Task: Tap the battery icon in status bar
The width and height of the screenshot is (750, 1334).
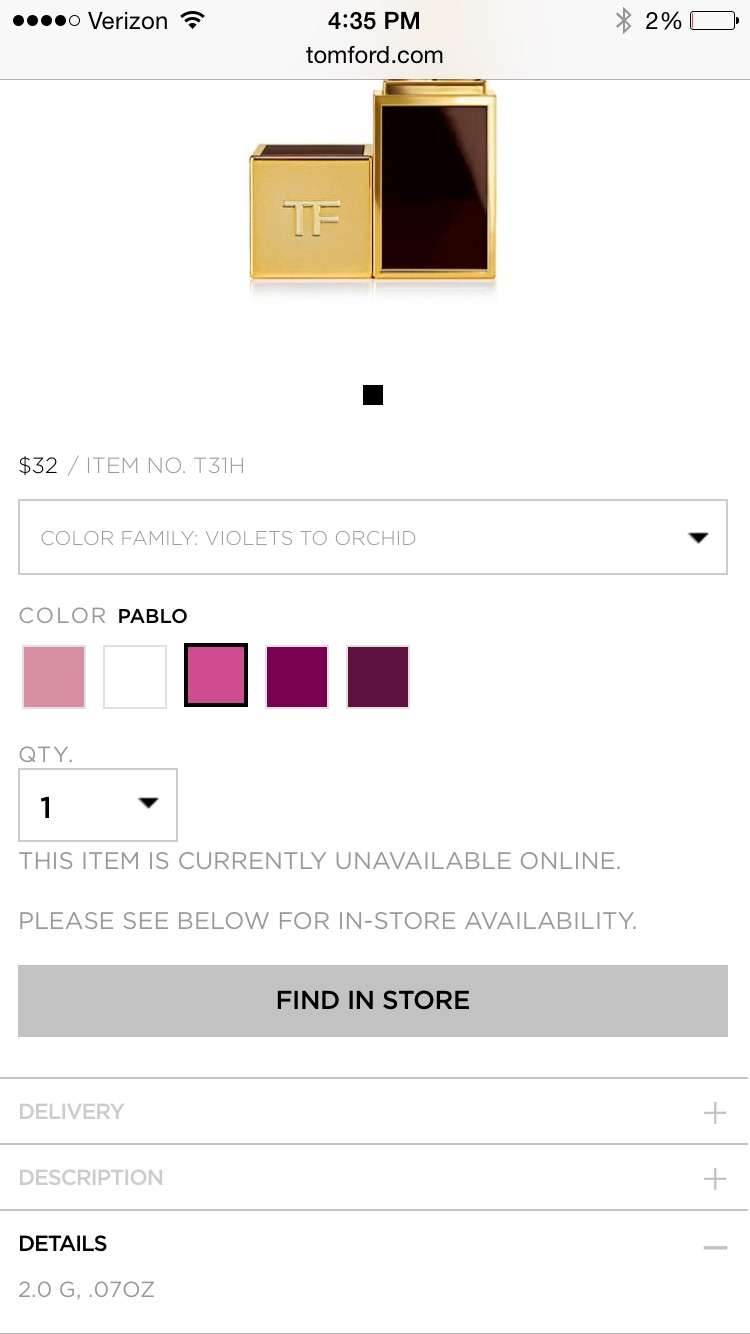Action: point(714,20)
